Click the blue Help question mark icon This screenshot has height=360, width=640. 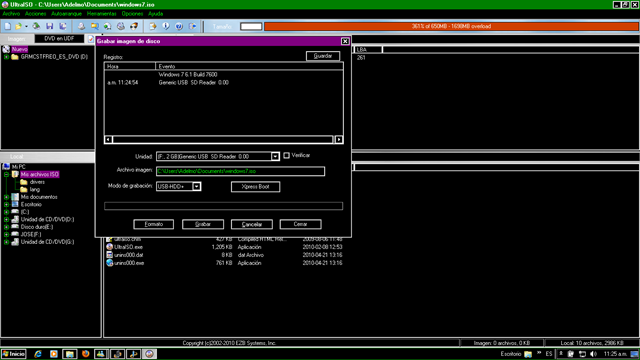(x=179, y=26)
